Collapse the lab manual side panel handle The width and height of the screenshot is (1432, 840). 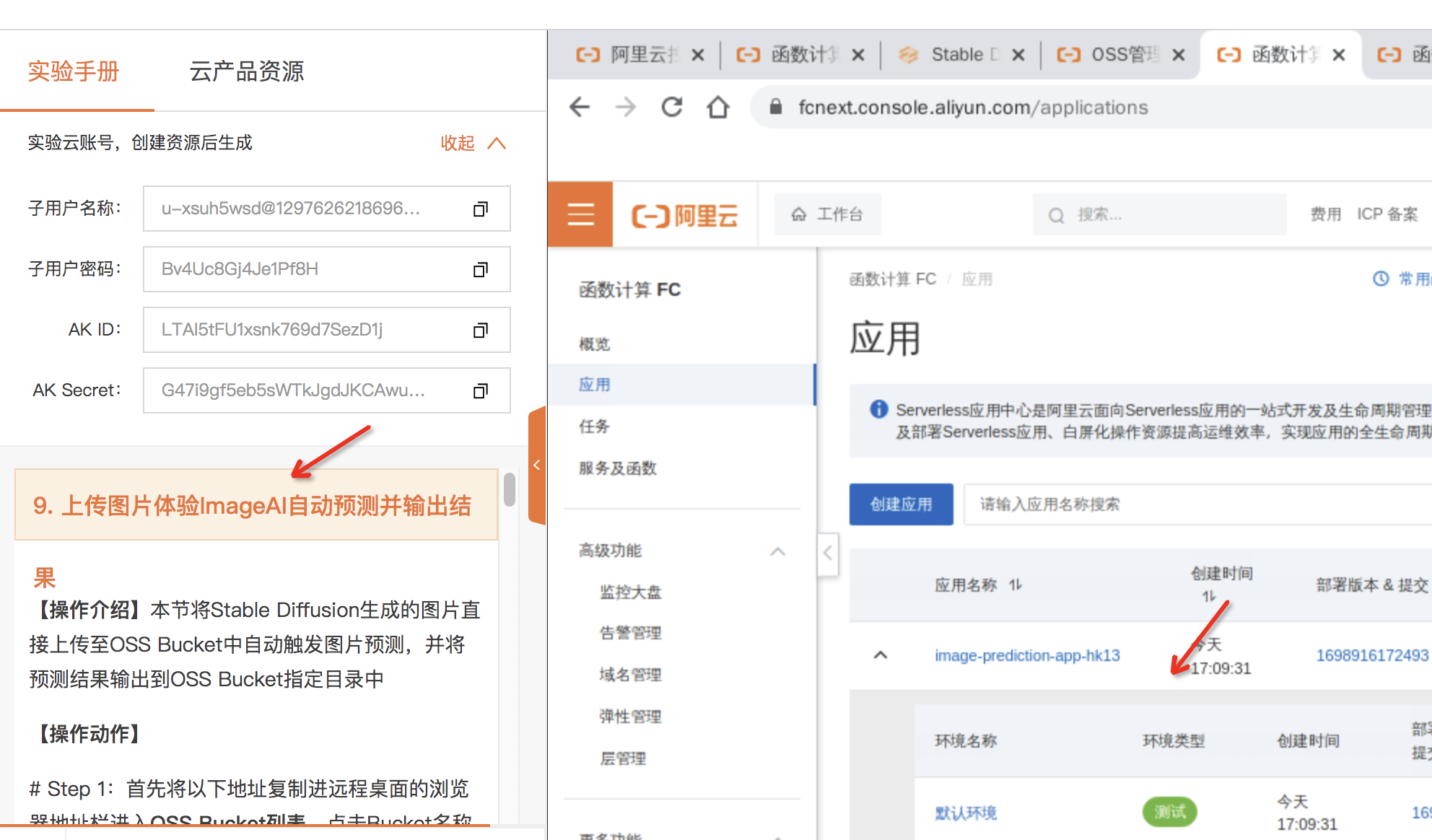click(x=537, y=465)
